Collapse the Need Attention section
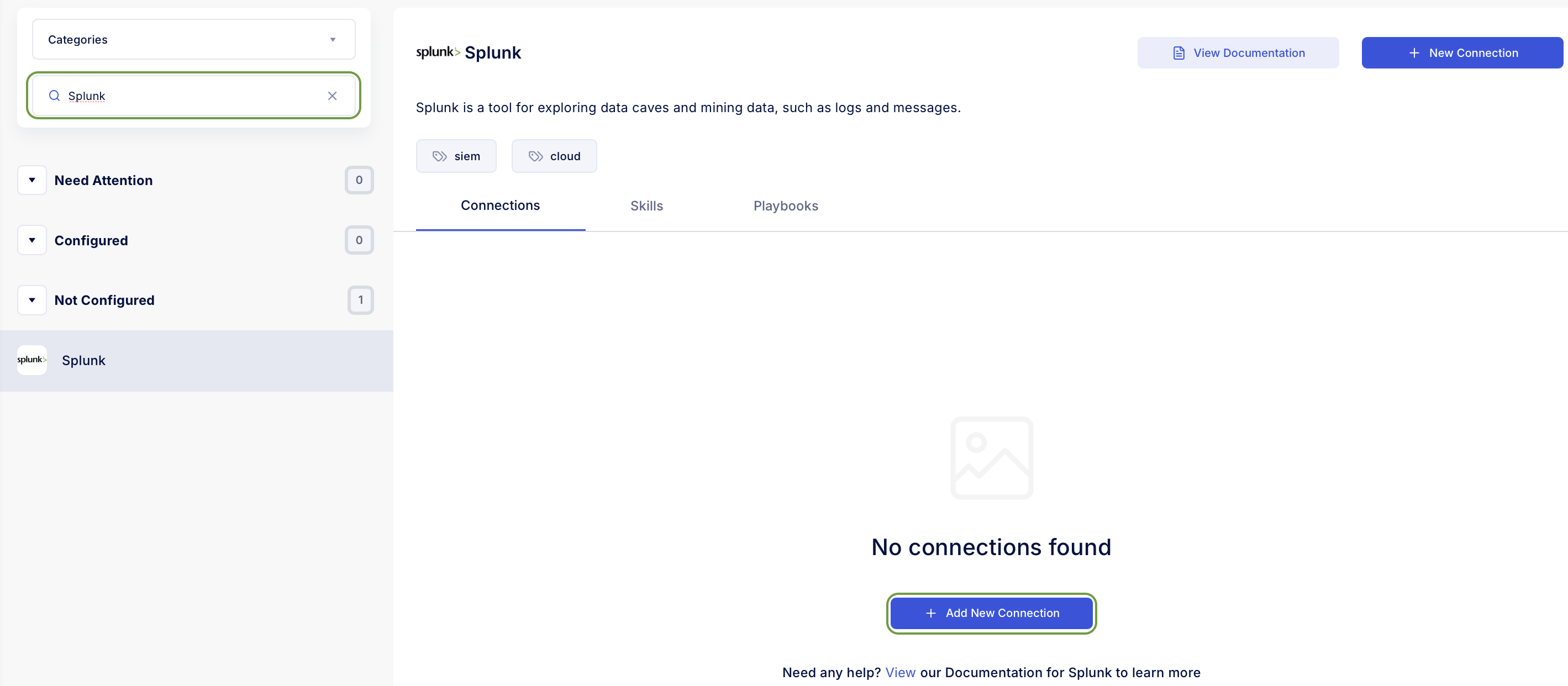The height and width of the screenshot is (686, 1568). [x=31, y=180]
